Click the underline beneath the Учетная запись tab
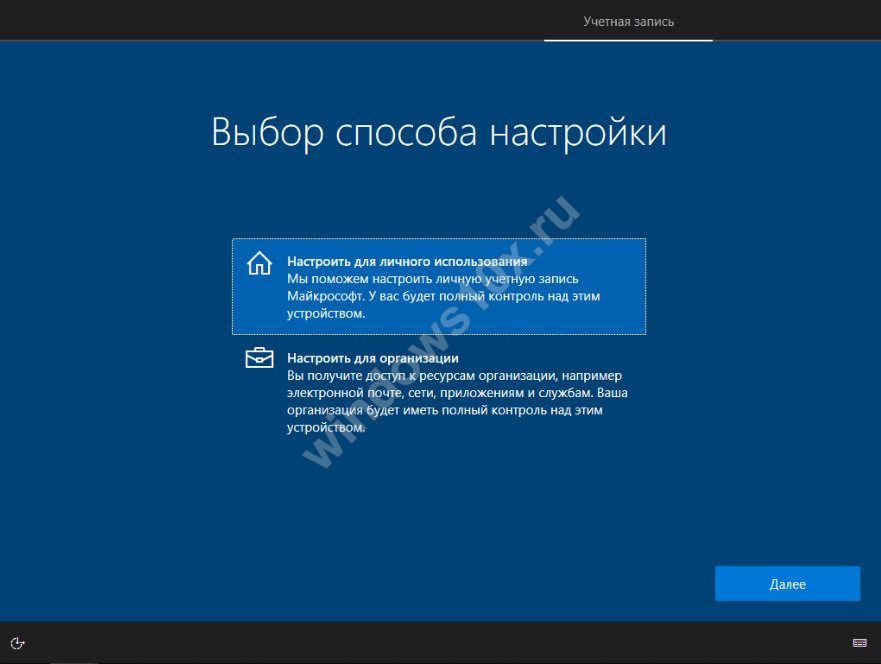 [628, 40]
